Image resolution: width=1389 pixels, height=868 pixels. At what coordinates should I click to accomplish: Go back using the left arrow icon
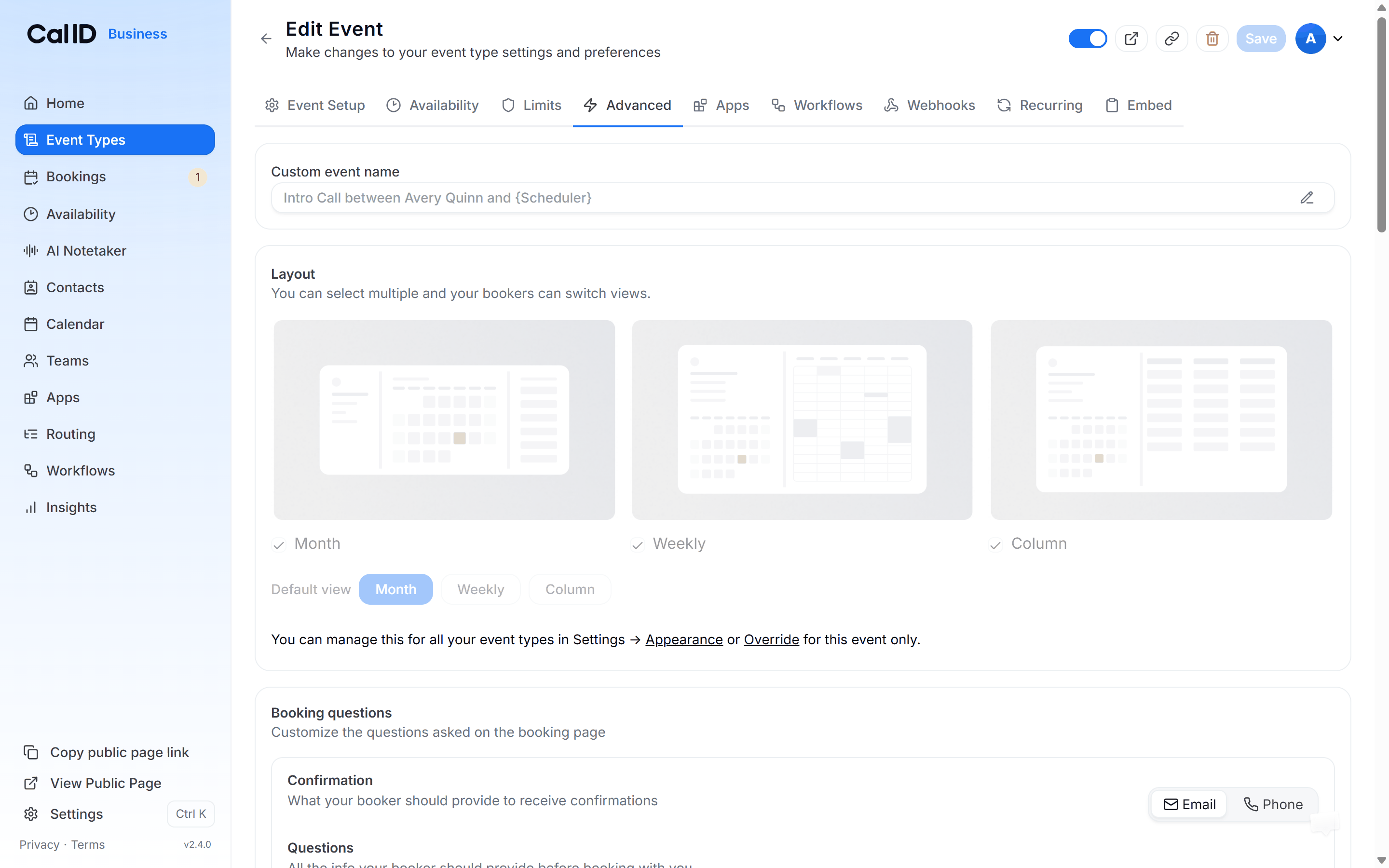pyautogui.click(x=266, y=39)
